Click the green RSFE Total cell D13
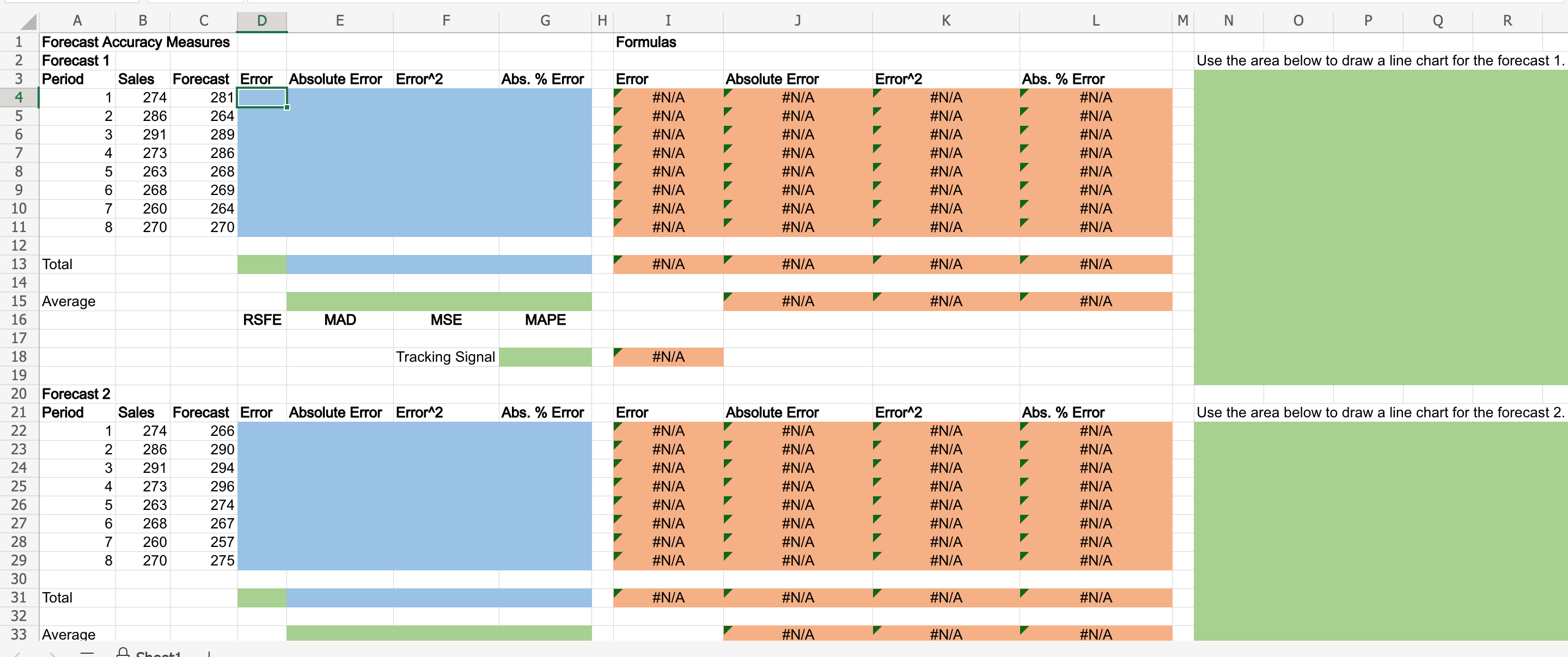This screenshot has width=1568, height=657. 262,264
